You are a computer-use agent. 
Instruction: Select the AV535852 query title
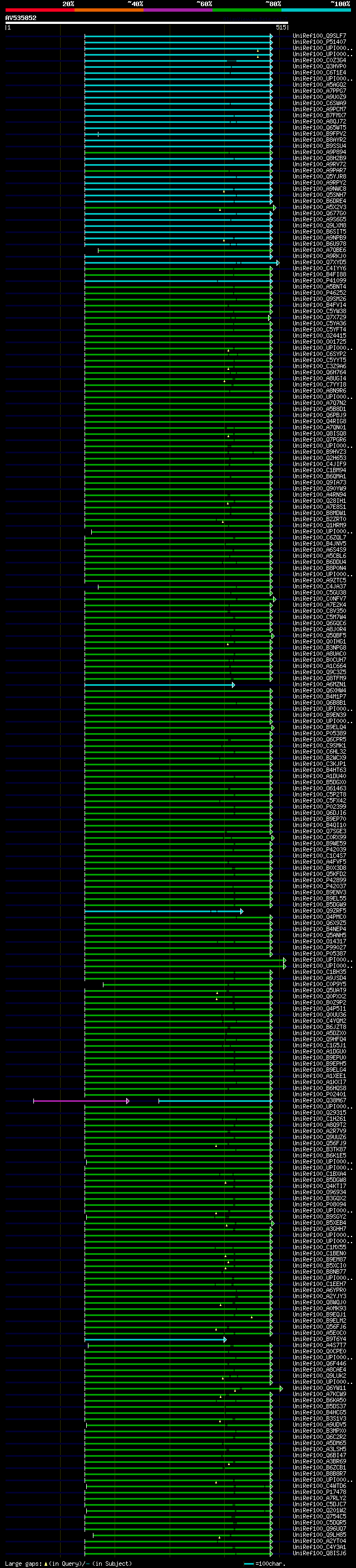(x=21, y=18)
